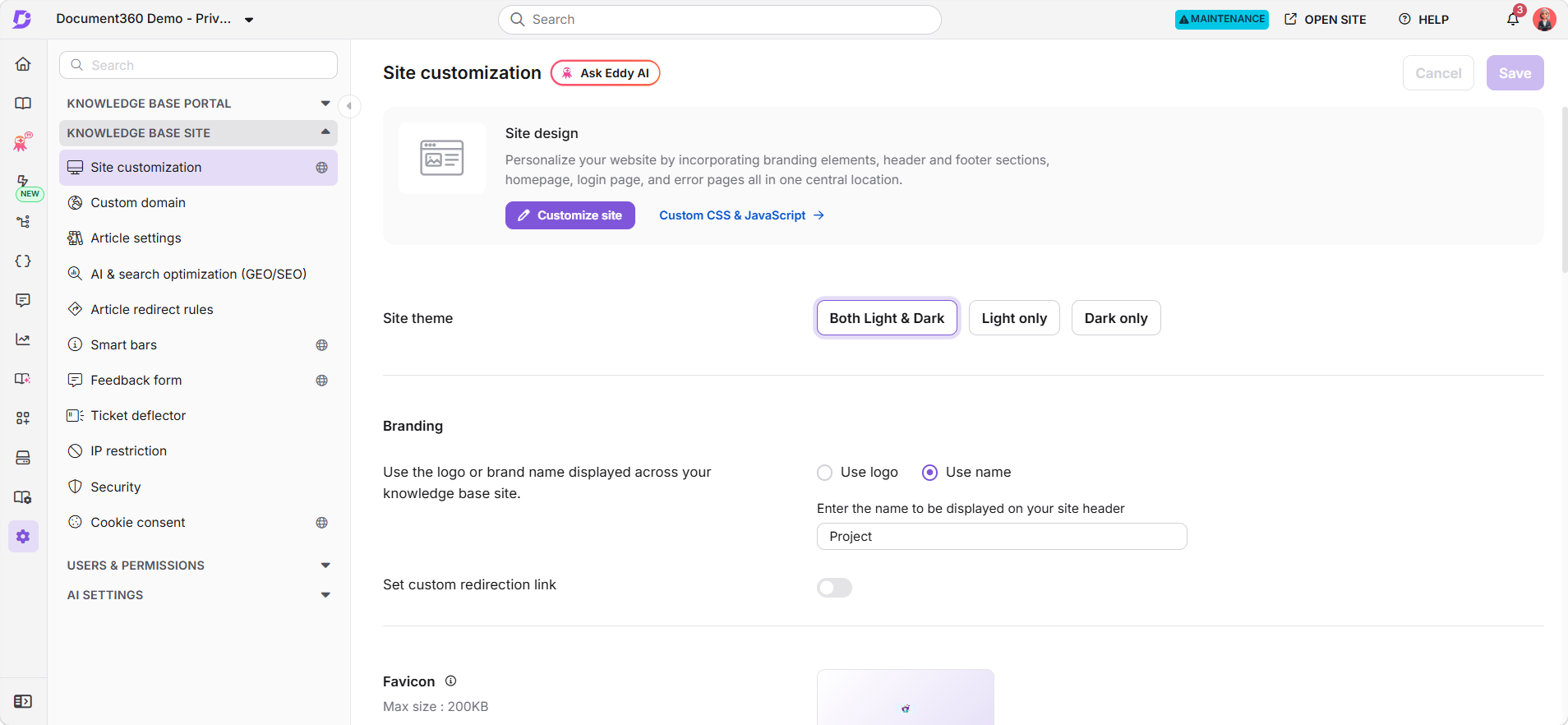Collapse the settings sidebar with the arrow
Image resolution: width=1568 pixels, height=725 pixels.
pyautogui.click(x=349, y=106)
